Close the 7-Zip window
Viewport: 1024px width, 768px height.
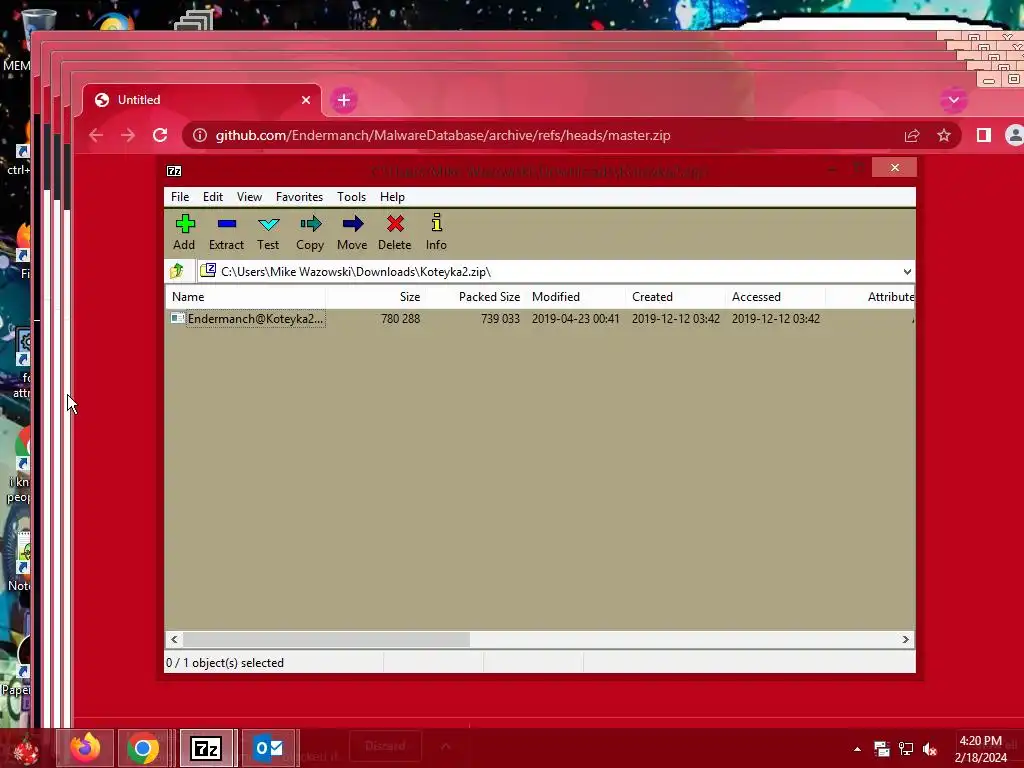coord(894,168)
